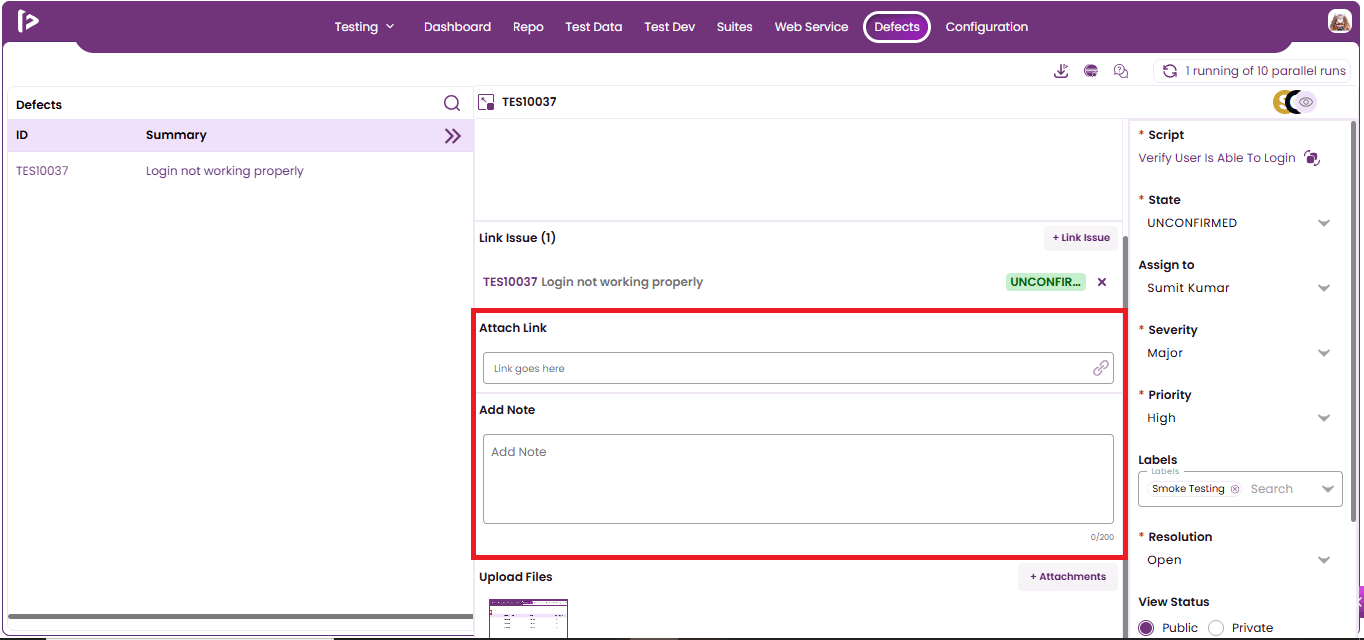Click the + Attachments button
The width and height of the screenshot is (1364, 640).
point(1068,577)
